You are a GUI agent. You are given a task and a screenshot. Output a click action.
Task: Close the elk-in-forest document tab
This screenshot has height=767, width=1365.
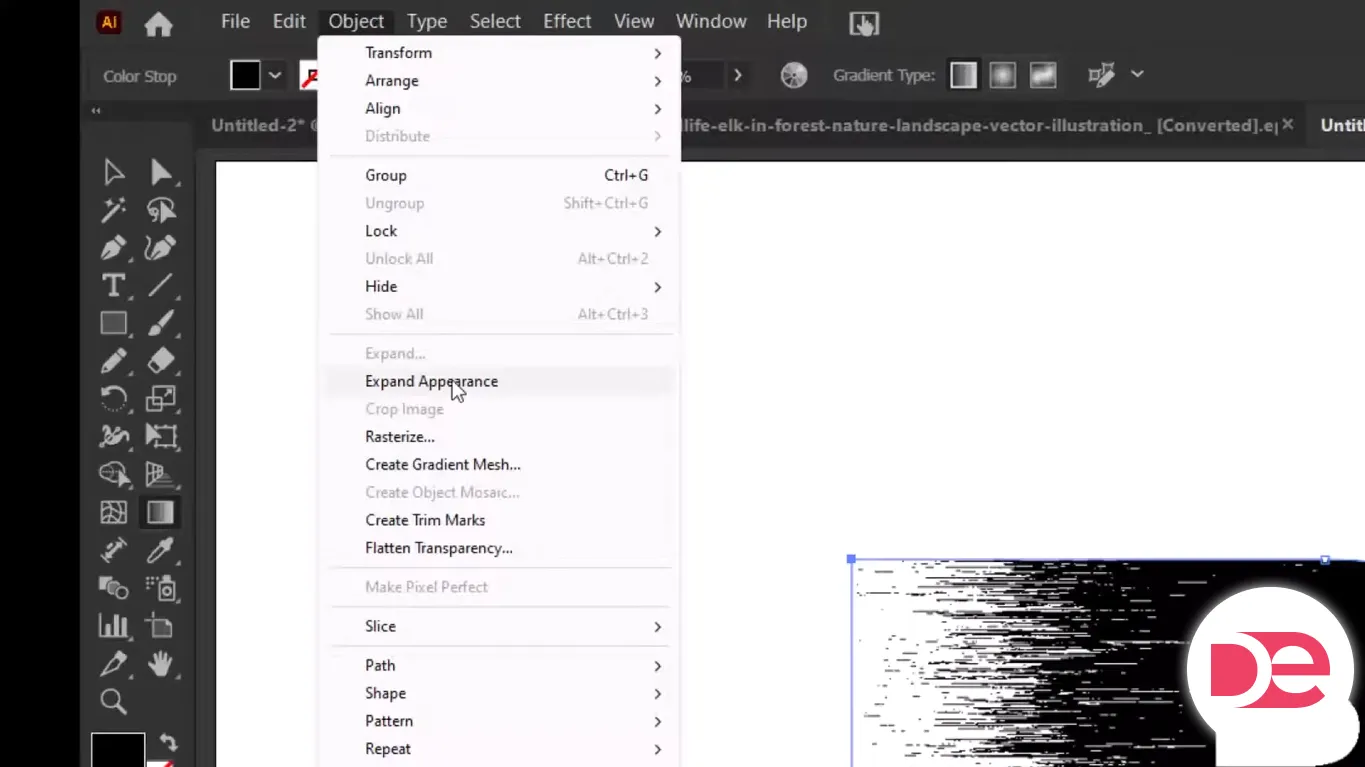tap(1288, 124)
